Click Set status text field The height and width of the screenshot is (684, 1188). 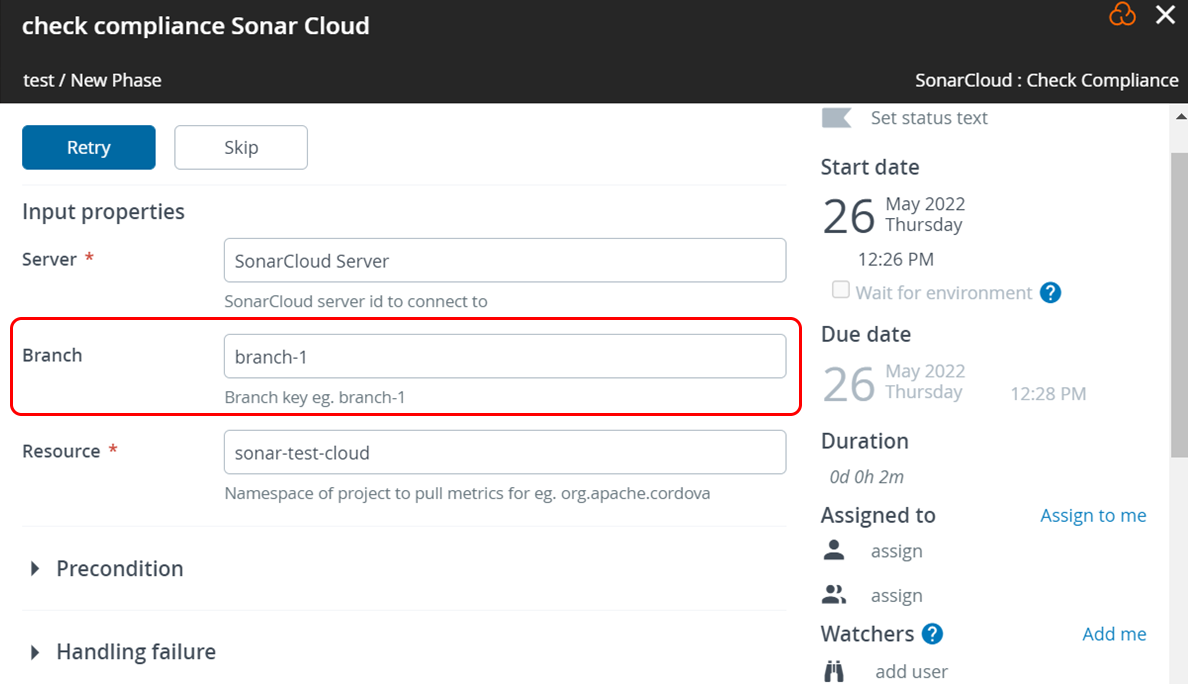[929, 118]
